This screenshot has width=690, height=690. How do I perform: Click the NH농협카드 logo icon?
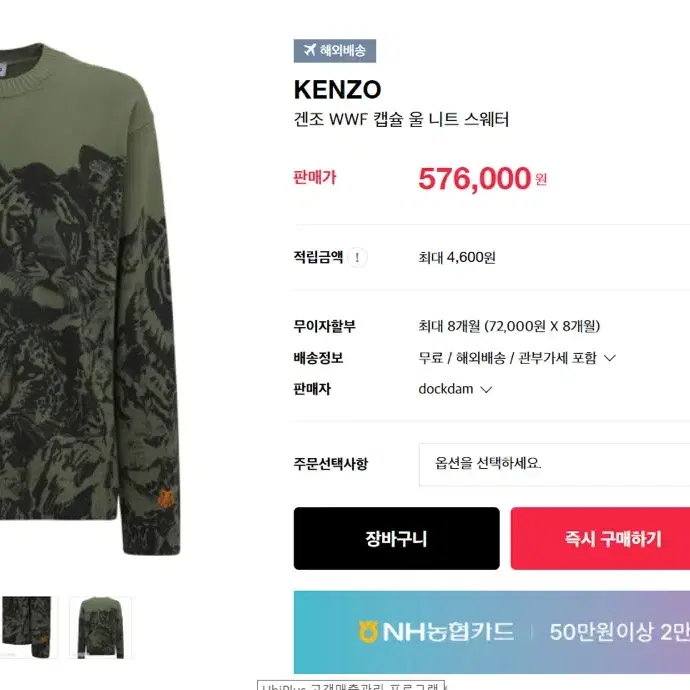point(368,632)
